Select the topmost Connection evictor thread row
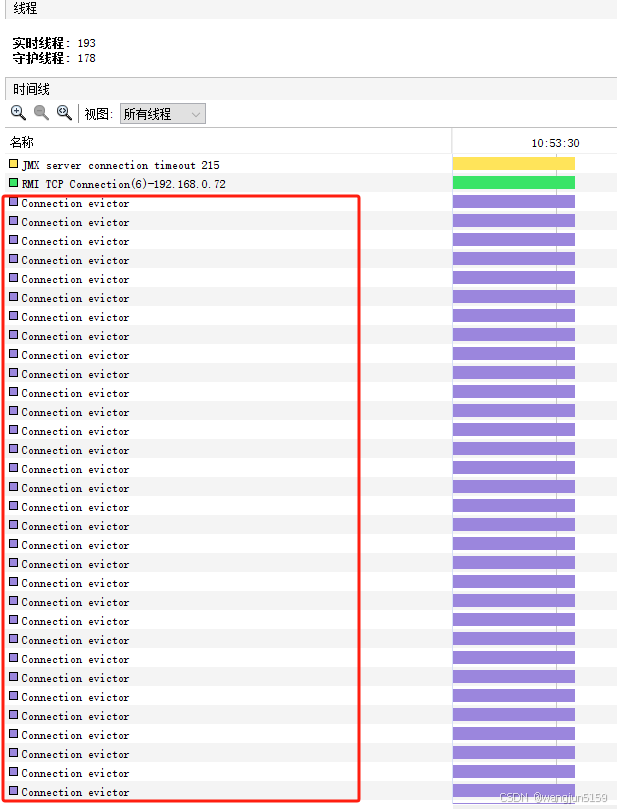 (75, 204)
